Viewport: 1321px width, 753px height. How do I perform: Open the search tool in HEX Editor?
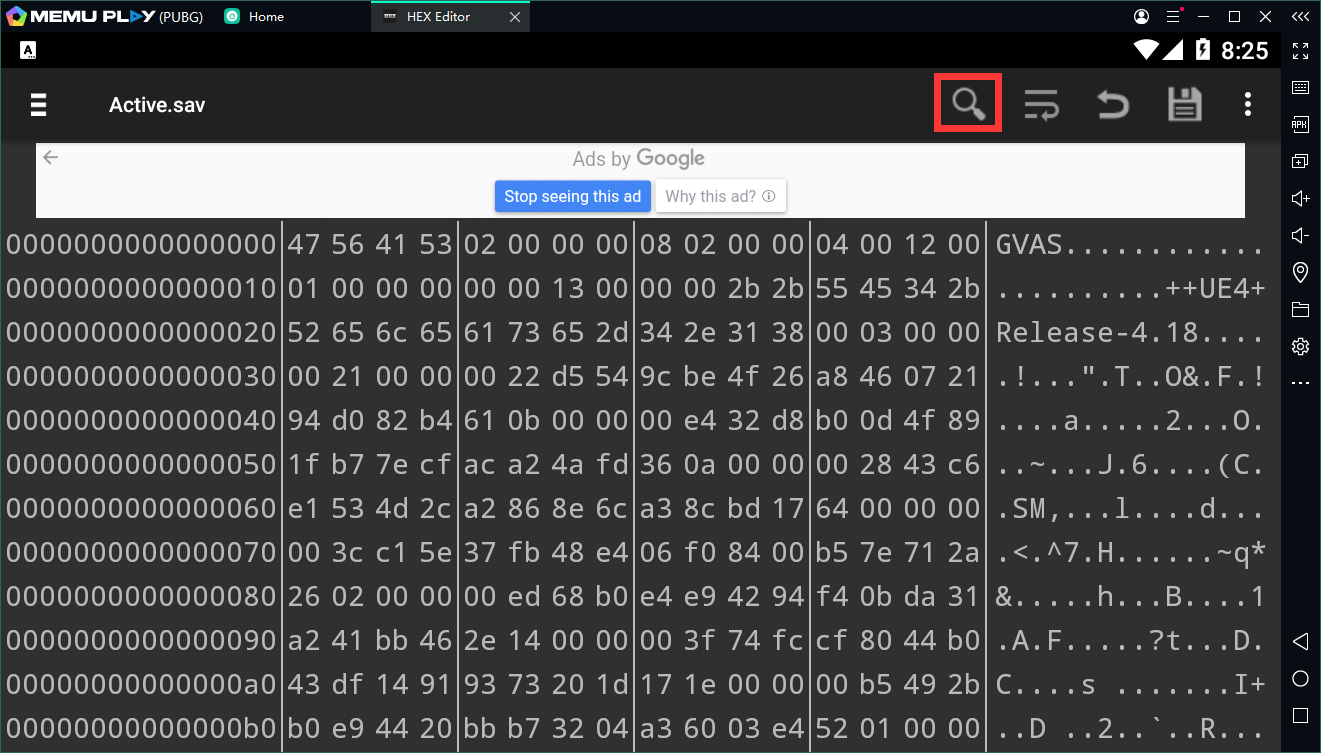pyautogui.click(x=967, y=104)
